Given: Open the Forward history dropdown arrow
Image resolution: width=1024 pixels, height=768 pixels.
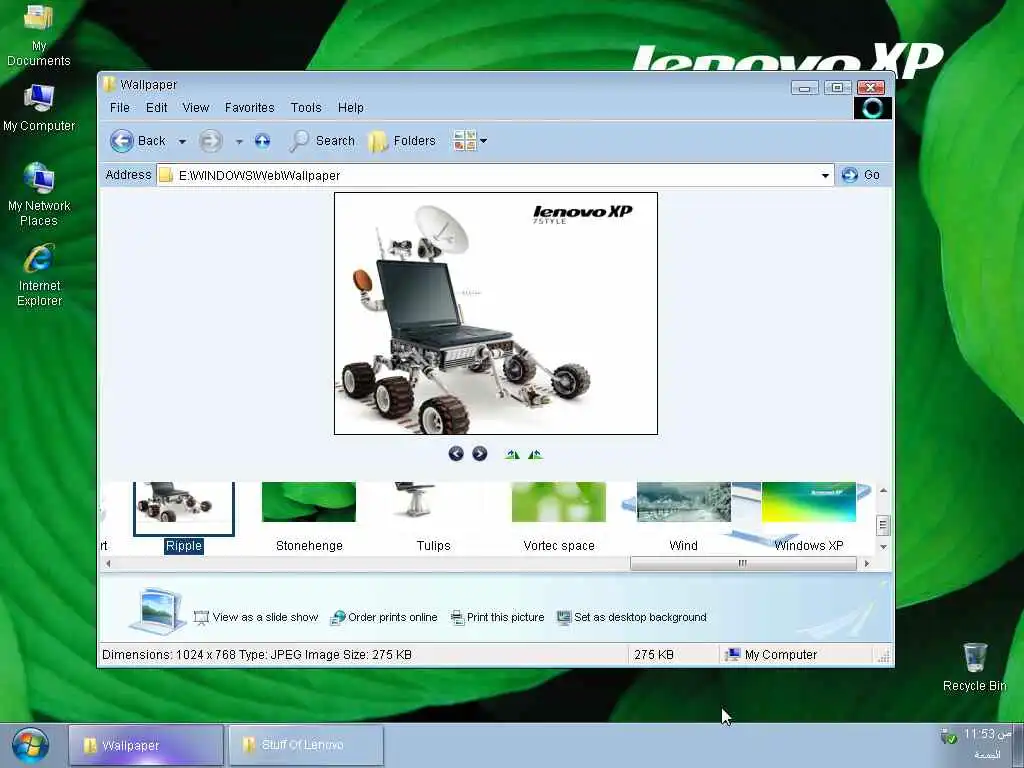Looking at the screenshot, I should [239, 142].
